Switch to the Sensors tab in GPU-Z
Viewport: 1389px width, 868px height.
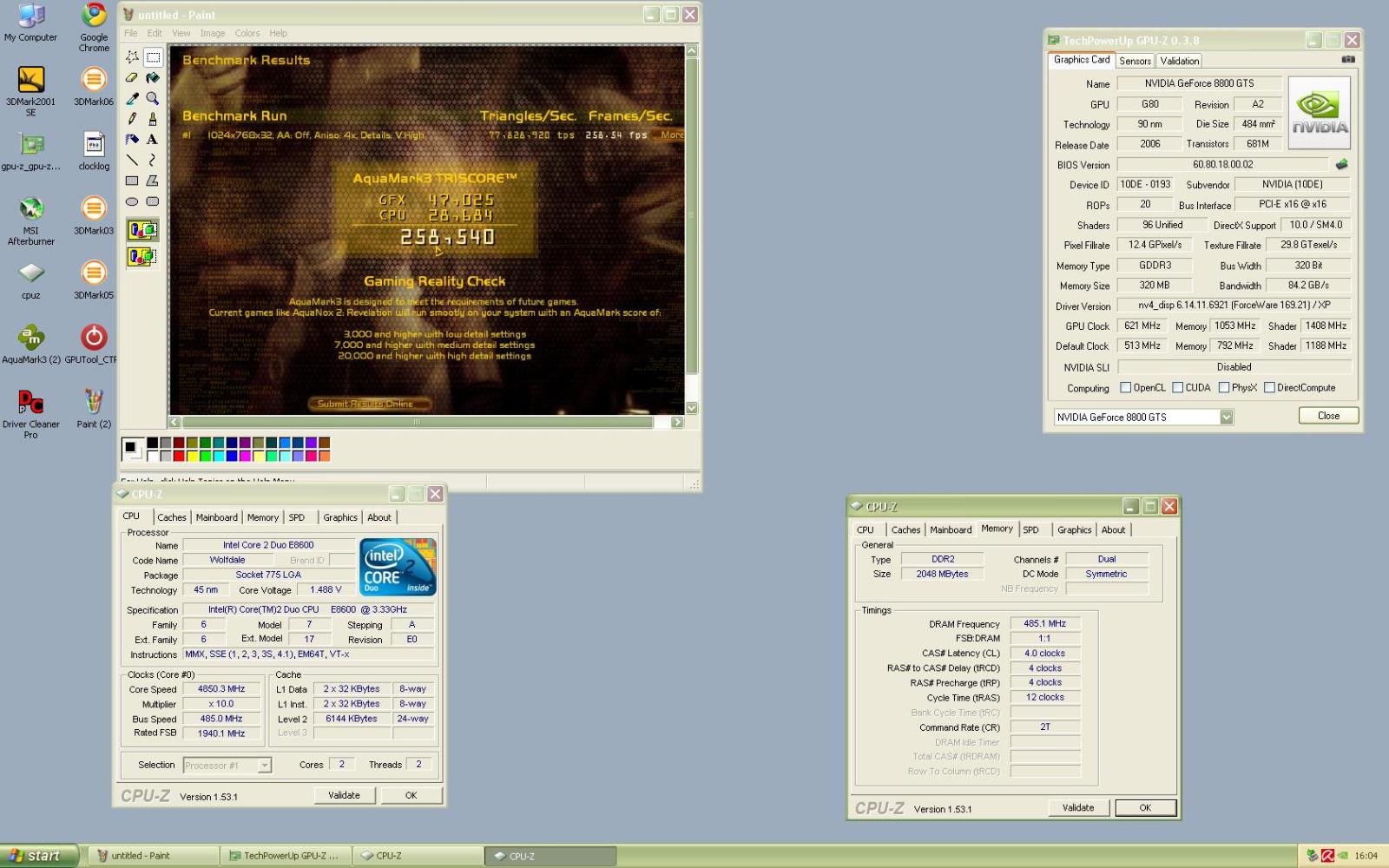point(1135,61)
